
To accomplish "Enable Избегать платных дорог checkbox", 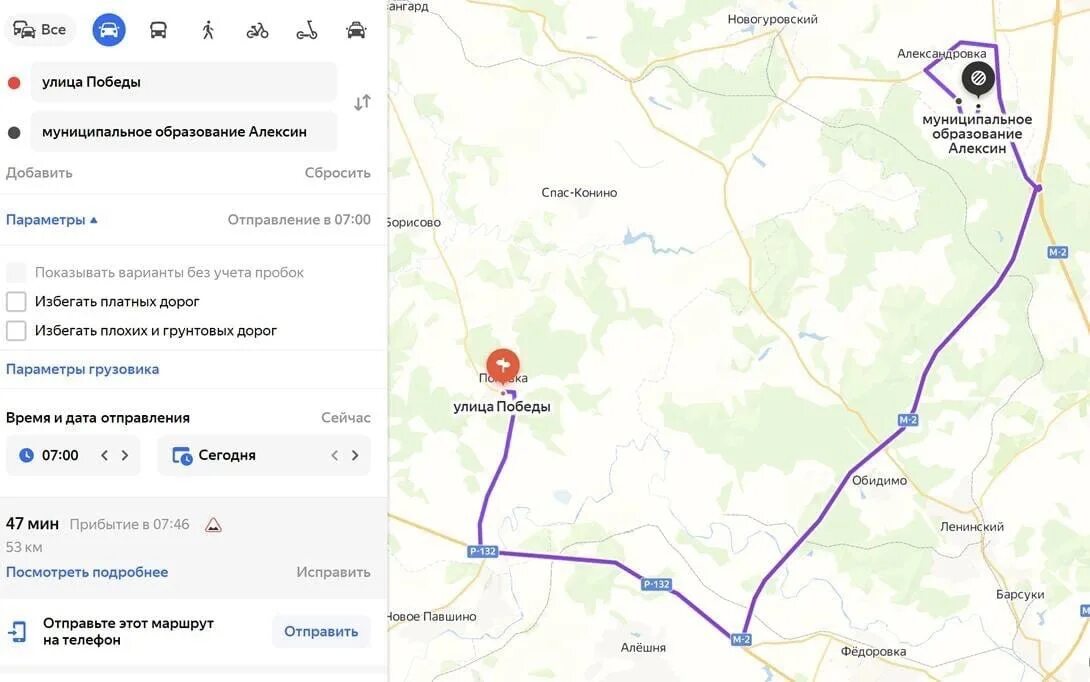I will click(x=16, y=302).
